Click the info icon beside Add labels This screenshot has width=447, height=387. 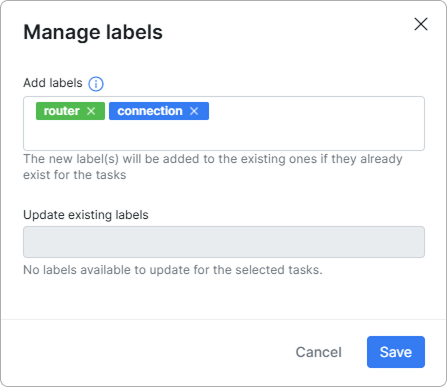click(96, 84)
